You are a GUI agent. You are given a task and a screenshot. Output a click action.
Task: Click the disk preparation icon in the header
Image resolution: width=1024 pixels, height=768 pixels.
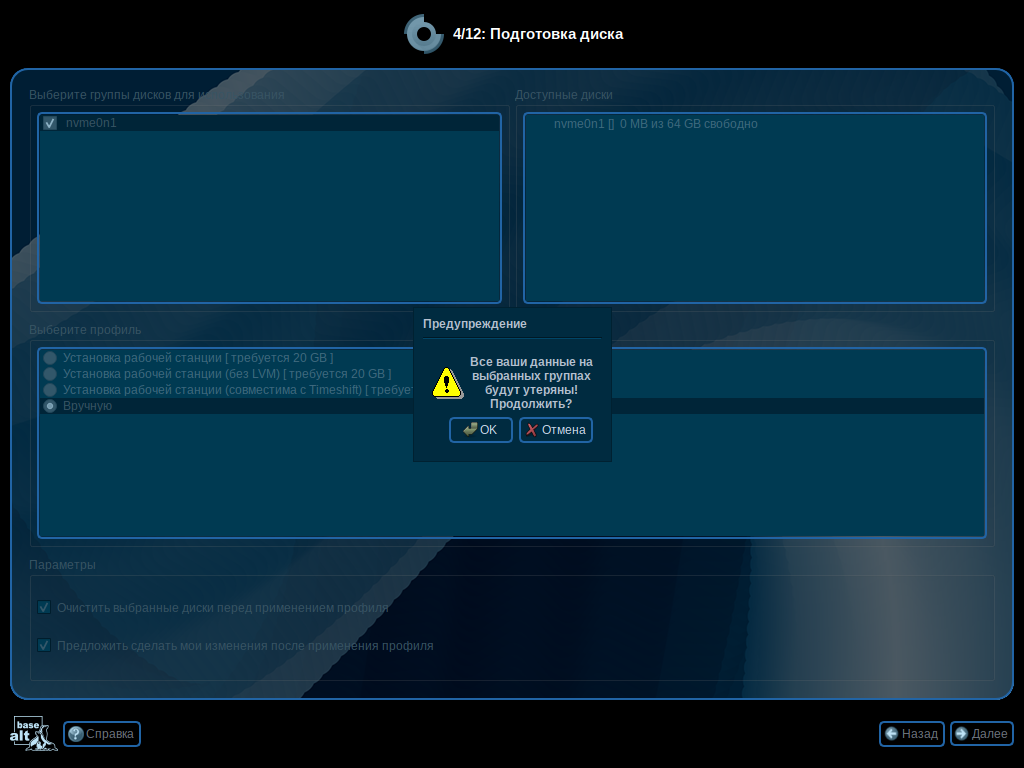pyautogui.click(x=424, y=33)
